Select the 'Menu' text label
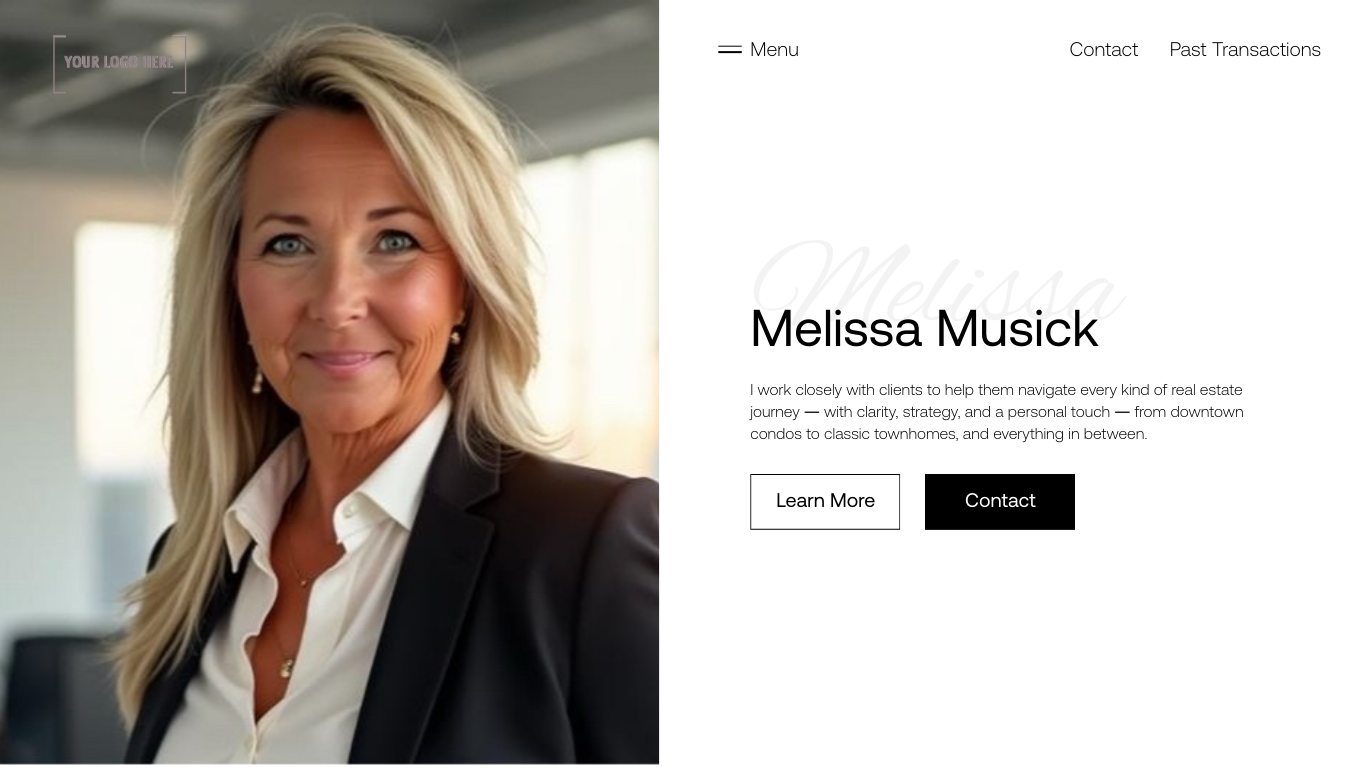Image resolution: width=1366 pixels, height=768 pixels. [x=774, y=49]
